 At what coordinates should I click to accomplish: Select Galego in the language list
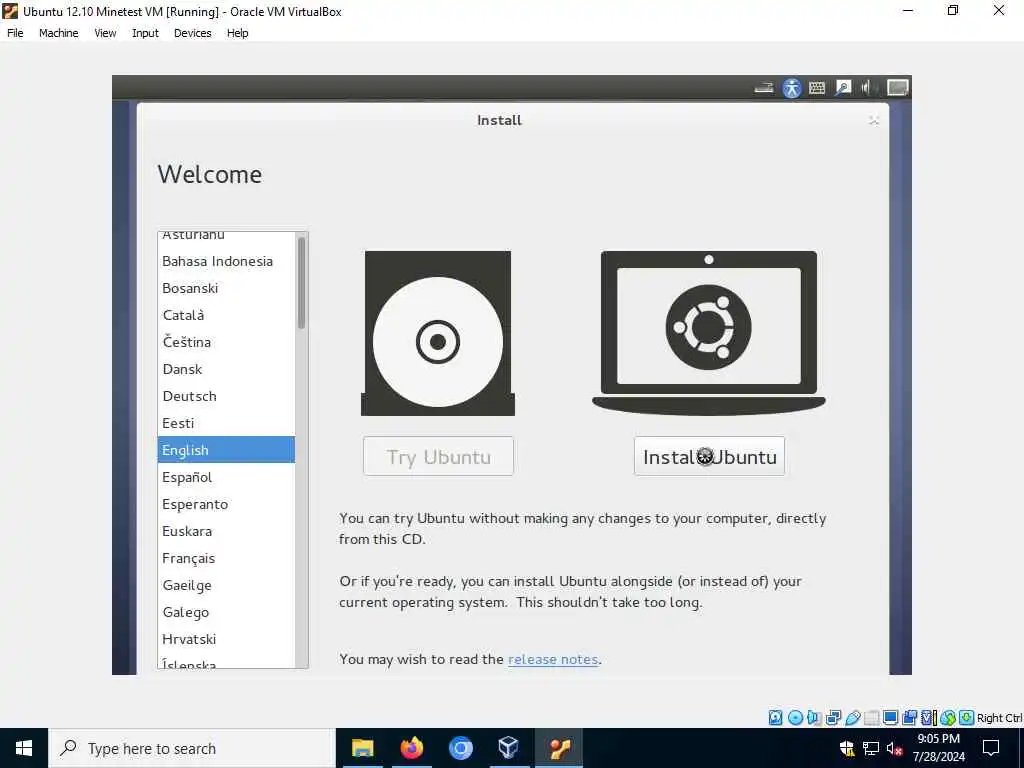(226, 613)
